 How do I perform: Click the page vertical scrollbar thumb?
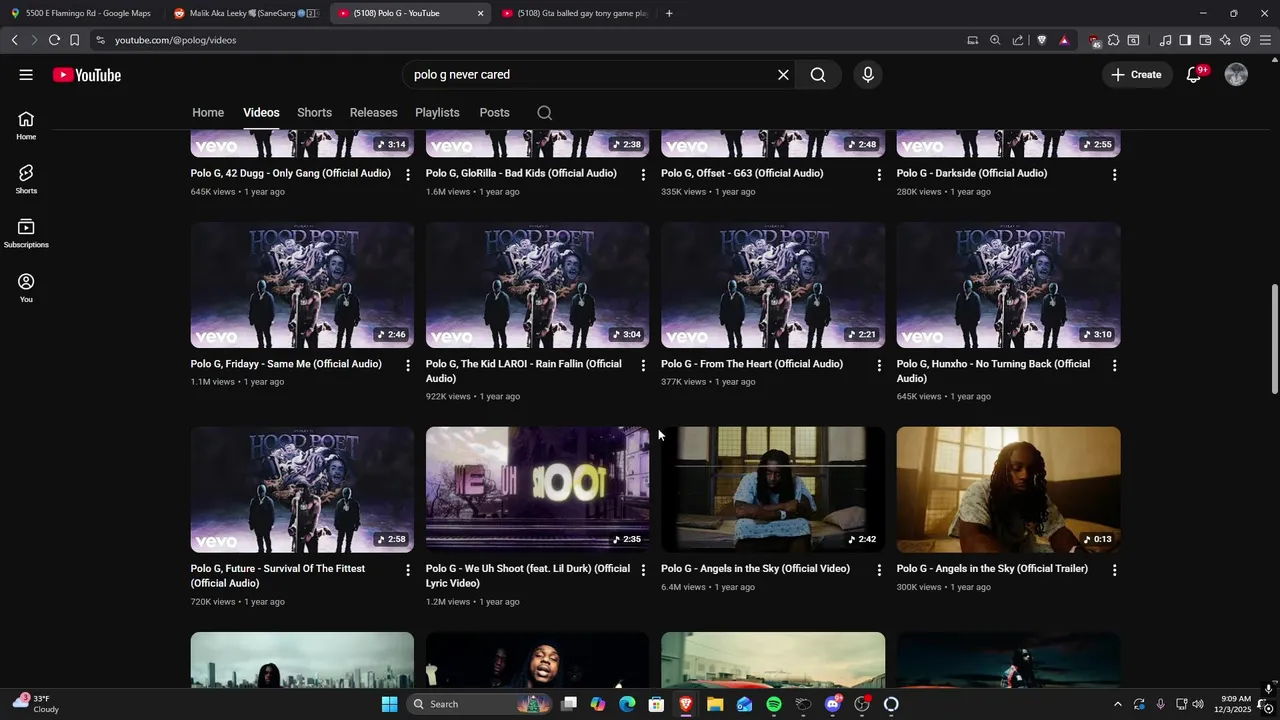pyautogui.click(x=1274, y=338)
